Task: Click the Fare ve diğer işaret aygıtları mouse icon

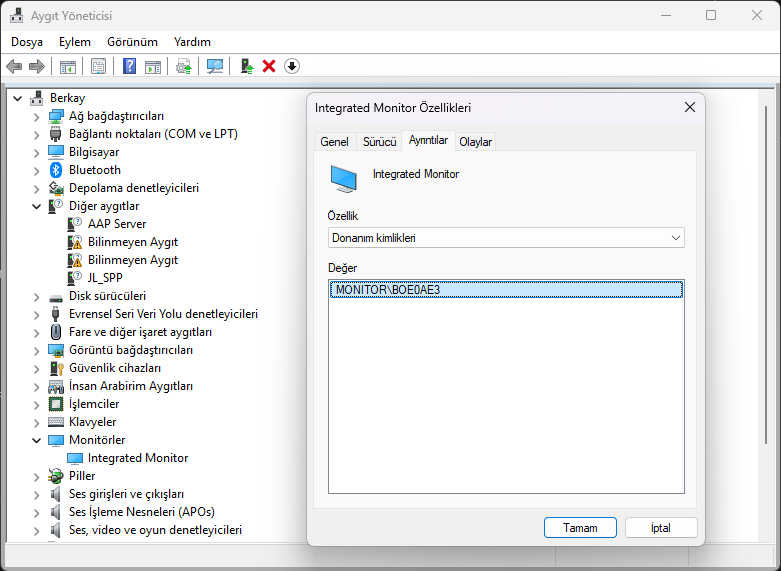Action: pos(56,332)
